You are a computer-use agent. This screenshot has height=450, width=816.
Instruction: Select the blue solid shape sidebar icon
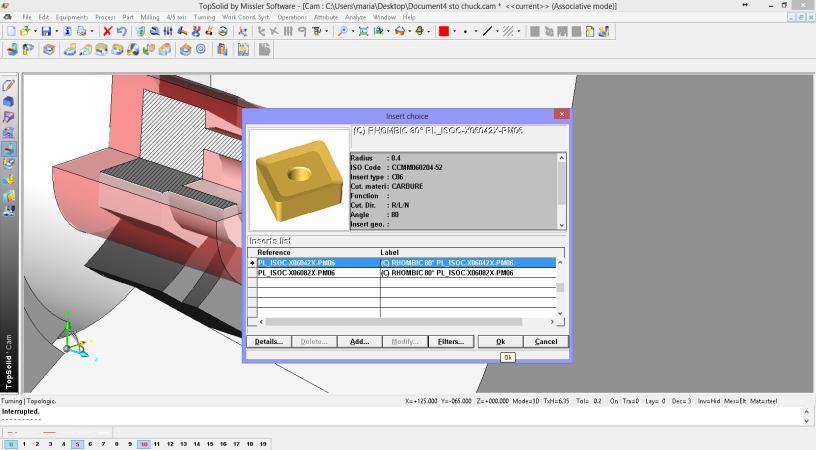click(8, 101)
